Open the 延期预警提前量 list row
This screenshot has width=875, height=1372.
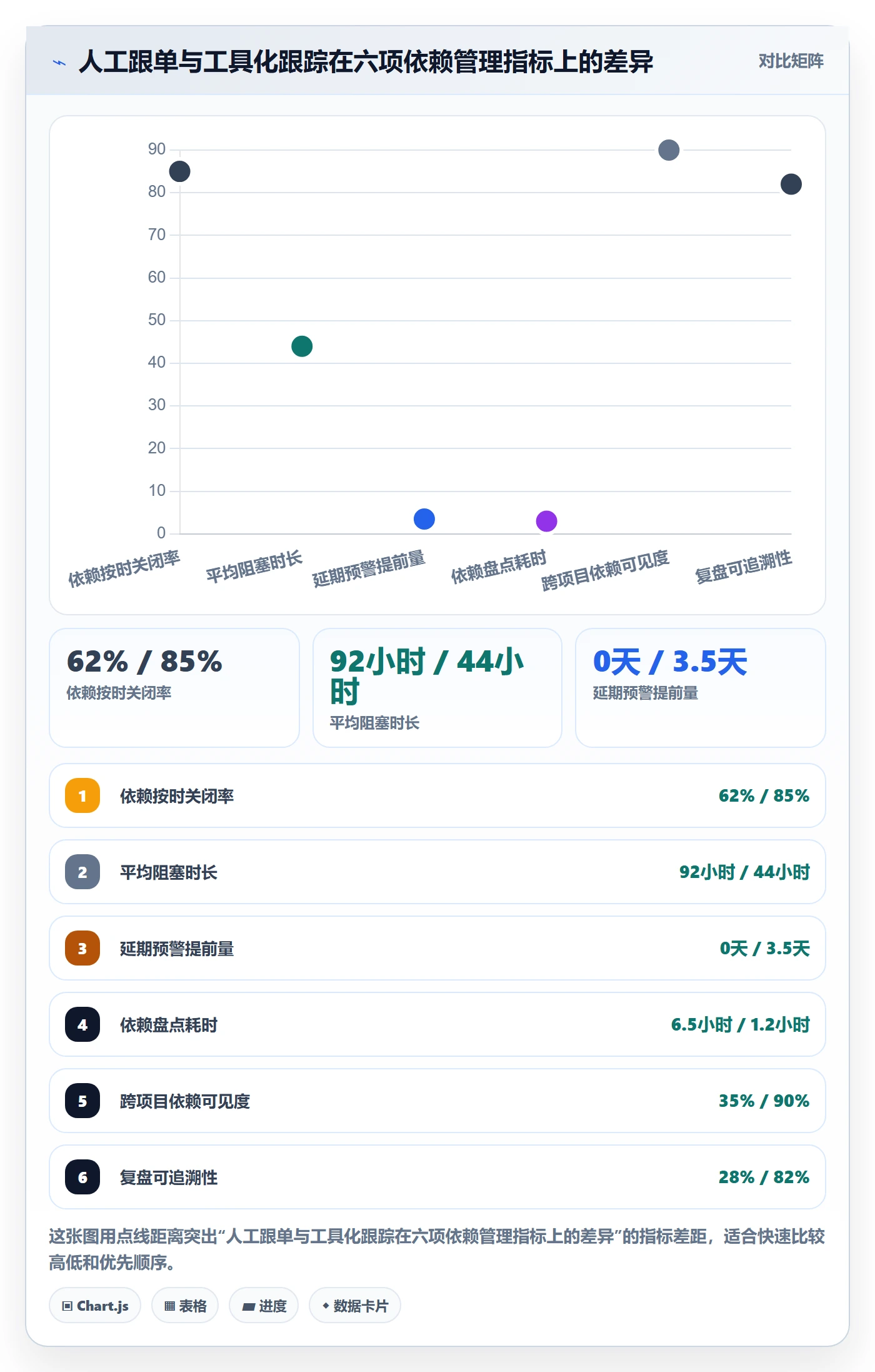(x=437, y=948)
